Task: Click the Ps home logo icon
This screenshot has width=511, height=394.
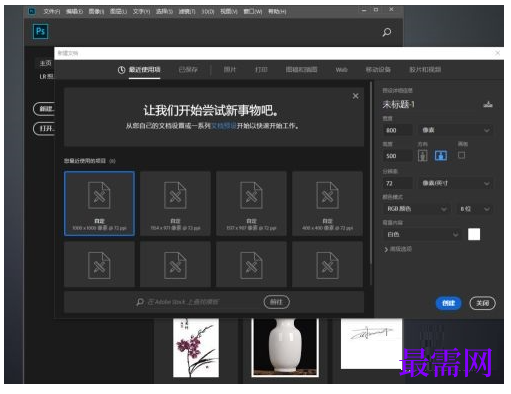Action: point(40,32)
